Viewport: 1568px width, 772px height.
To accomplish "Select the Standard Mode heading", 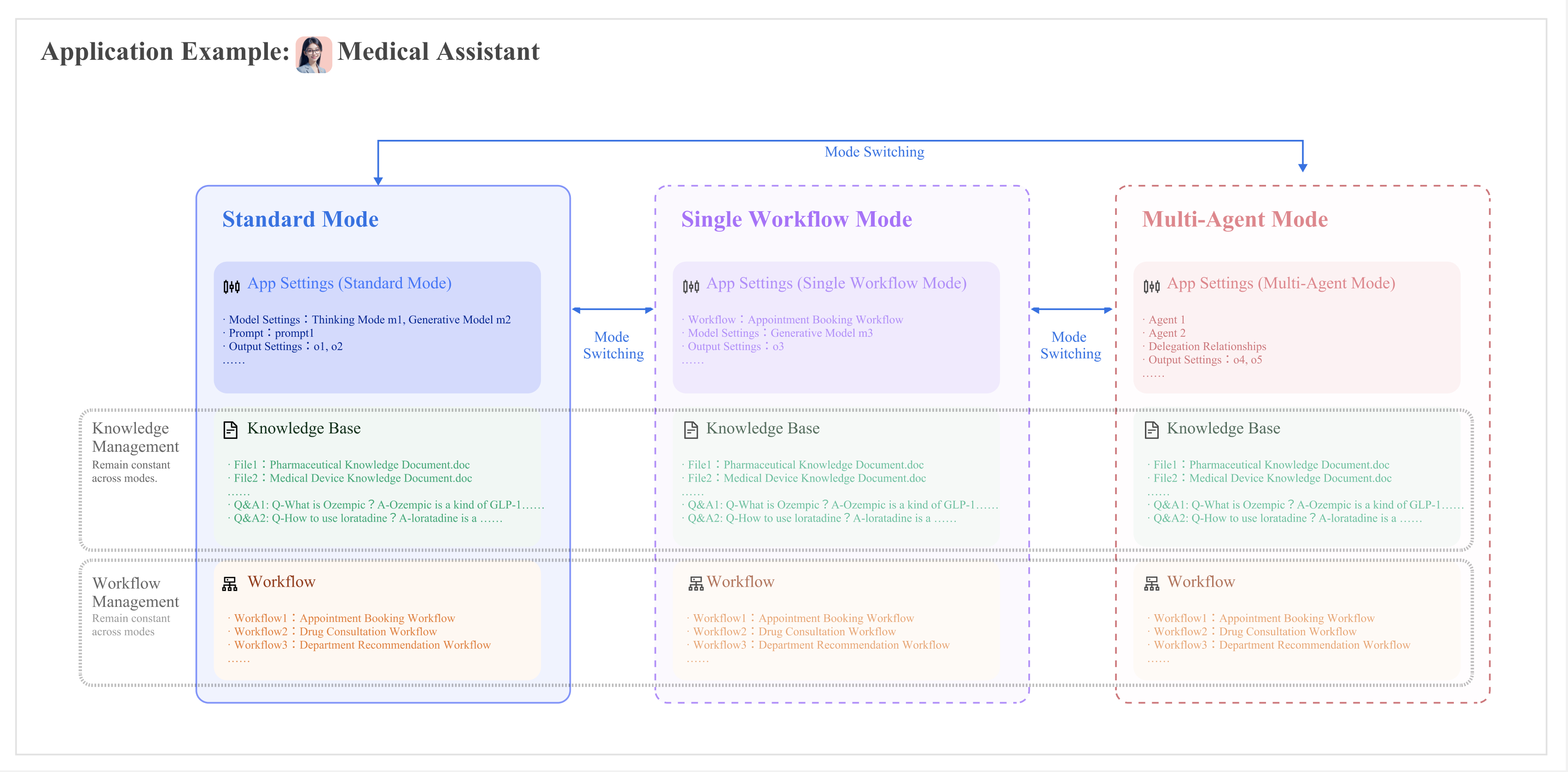I will coord(300,219).
